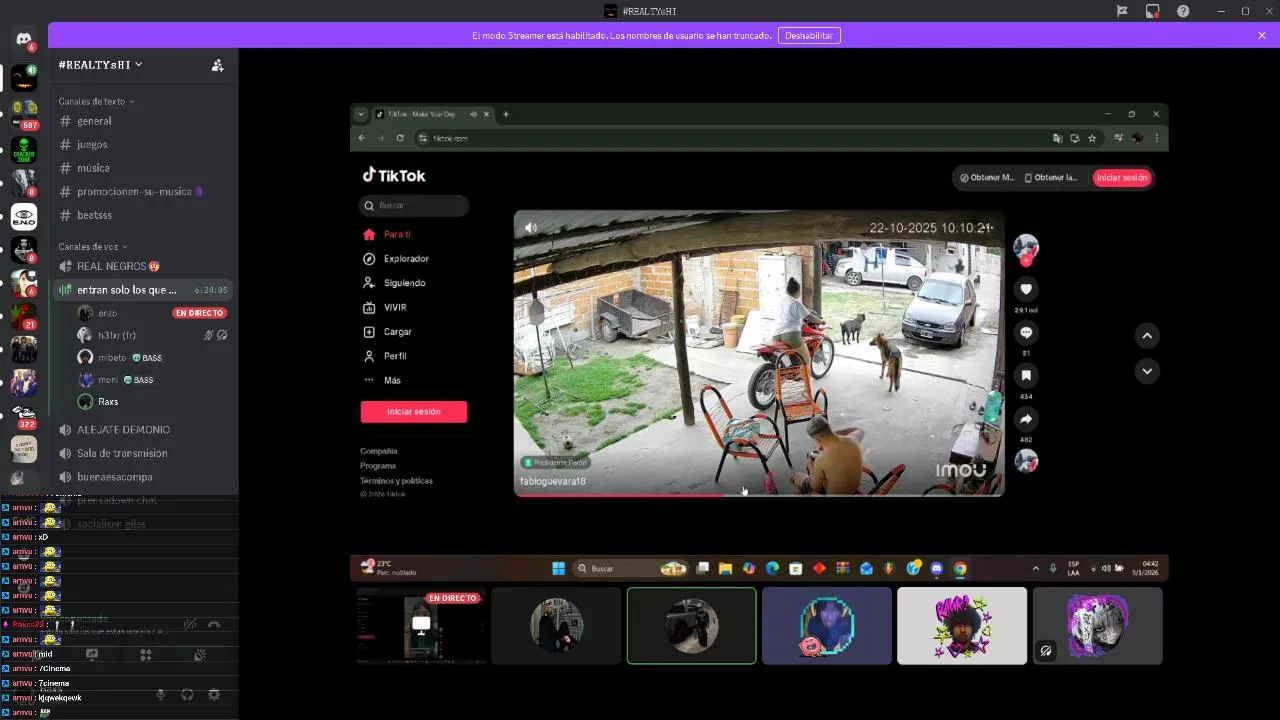Screen dimensions: 1280x720
Task: Click noise suppression icon in voice panel
Action: coord(189,625)
